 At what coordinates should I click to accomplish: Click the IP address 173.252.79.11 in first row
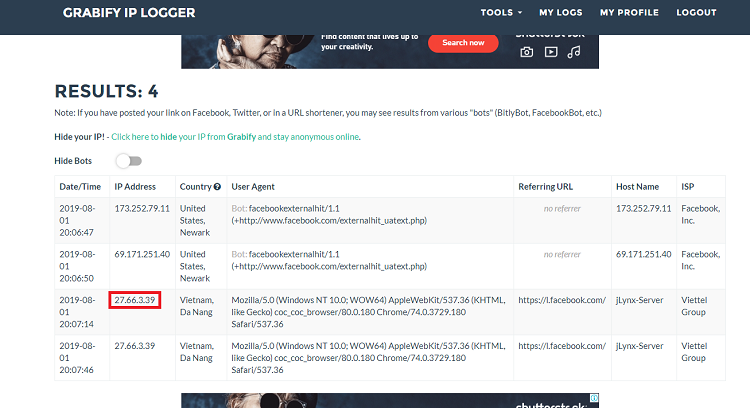142,209
